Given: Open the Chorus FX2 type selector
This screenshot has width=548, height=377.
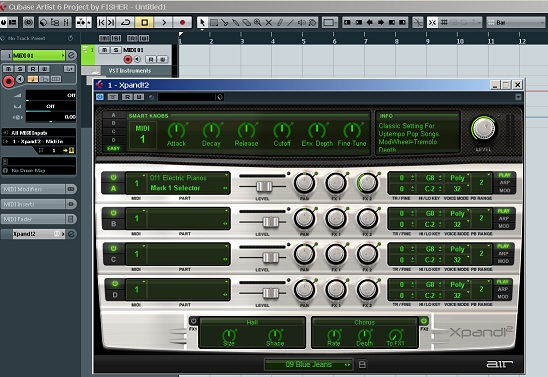Looking at the screenshot, I should pyautogui.click(x=364, y=322).
